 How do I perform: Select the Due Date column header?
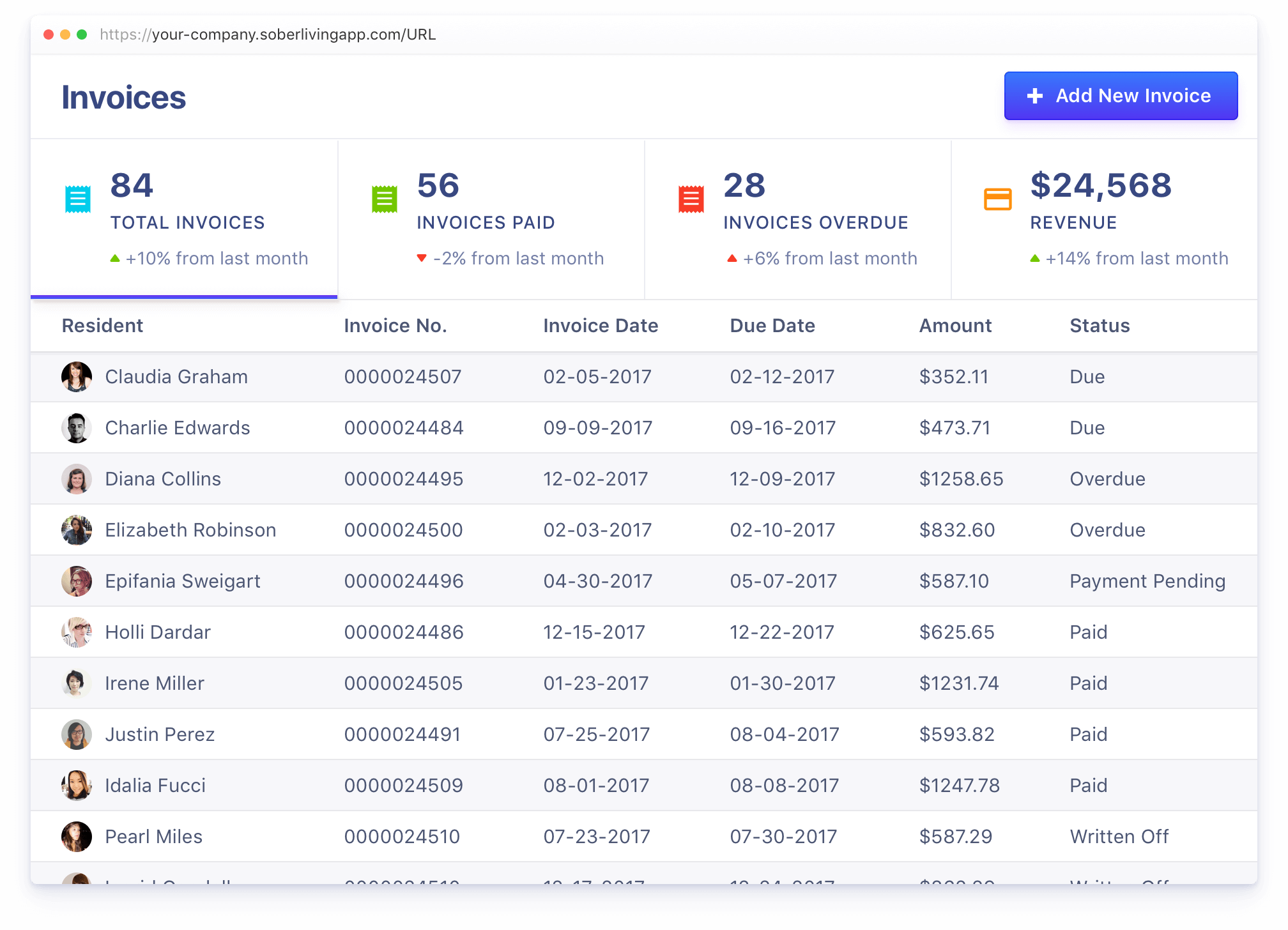click(x=772, y=326)
